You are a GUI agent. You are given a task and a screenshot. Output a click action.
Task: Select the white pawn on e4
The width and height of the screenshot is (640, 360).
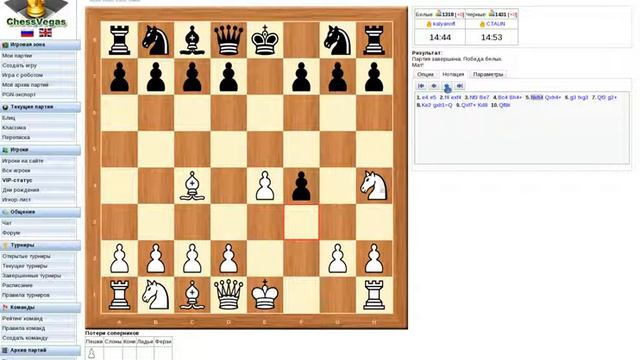[265, 186]
